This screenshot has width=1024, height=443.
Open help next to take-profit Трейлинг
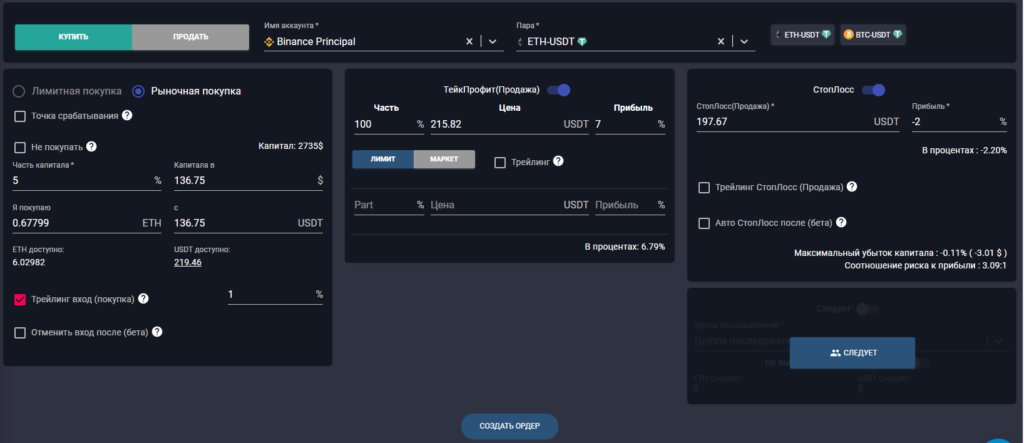558,161
